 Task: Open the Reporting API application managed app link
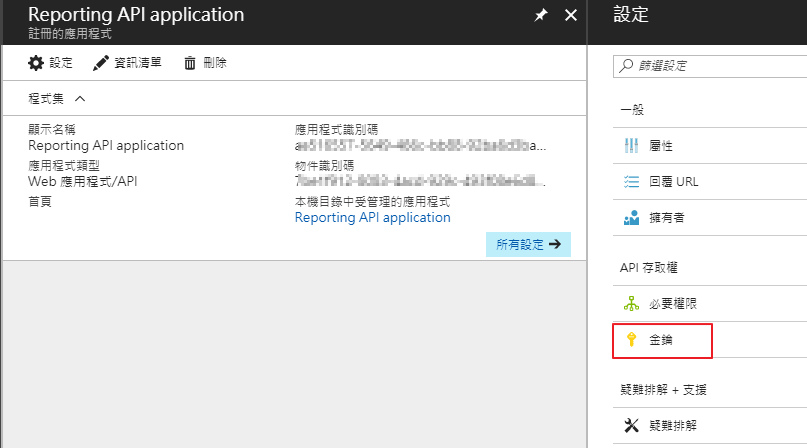pos(372,217)
